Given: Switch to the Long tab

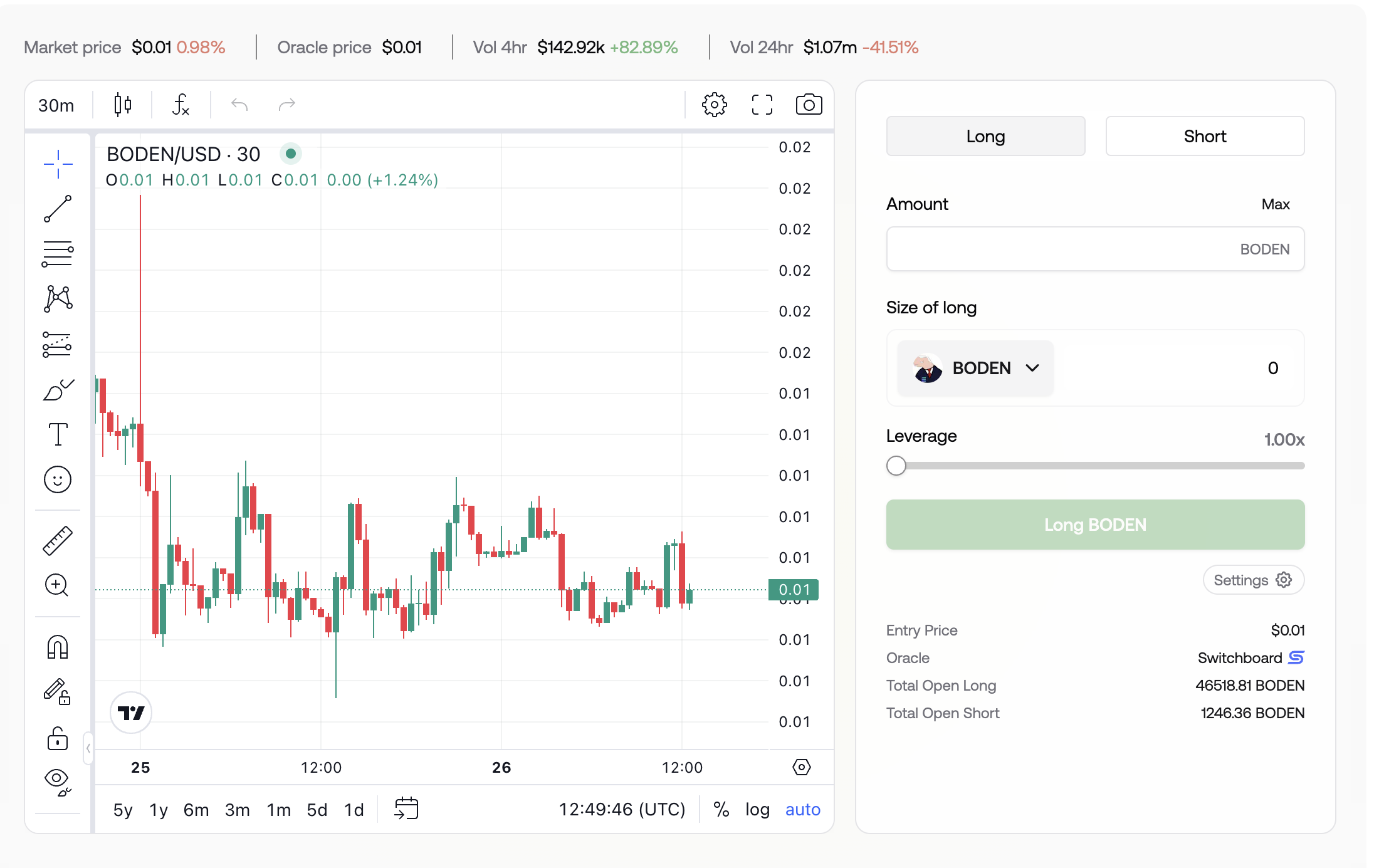Looking at the screenshot, I should [985, 136].
